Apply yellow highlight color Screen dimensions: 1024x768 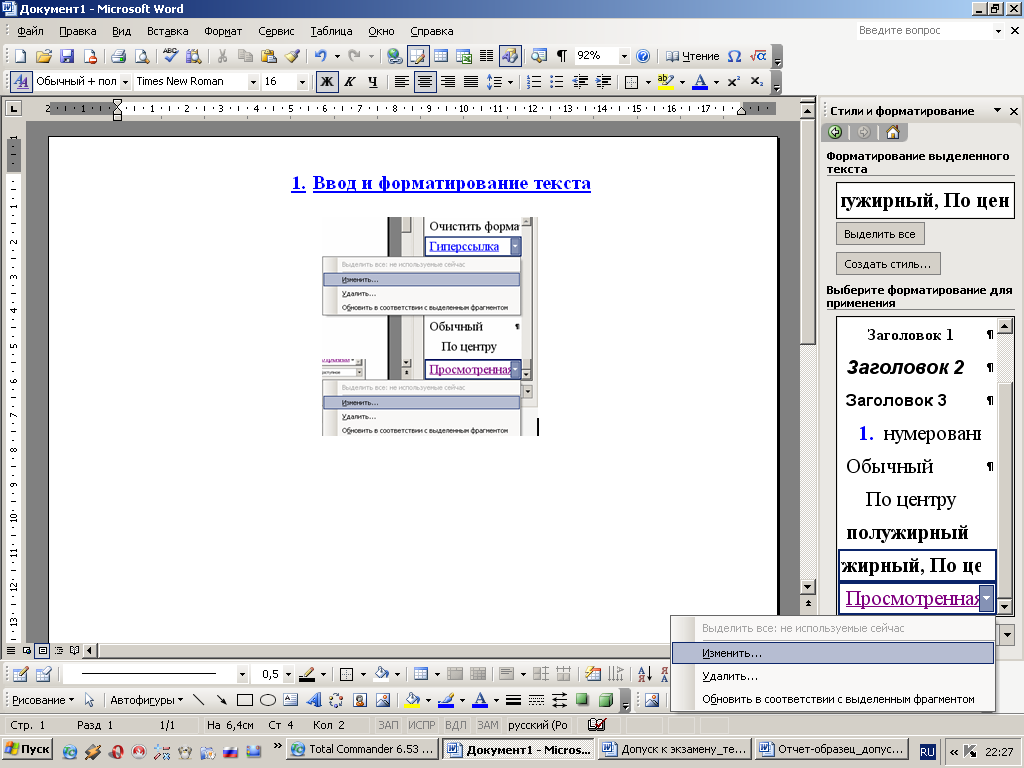[665, 82]
